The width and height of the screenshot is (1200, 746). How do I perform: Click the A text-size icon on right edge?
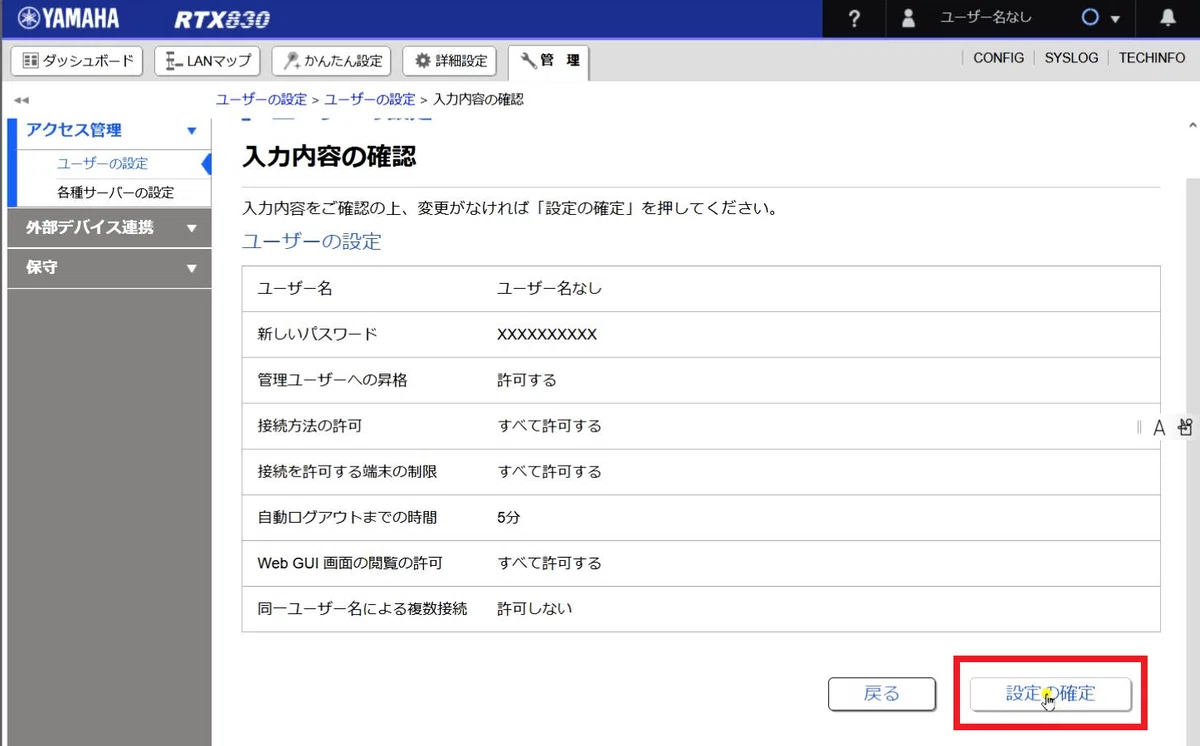click(x=1159, y=428)
